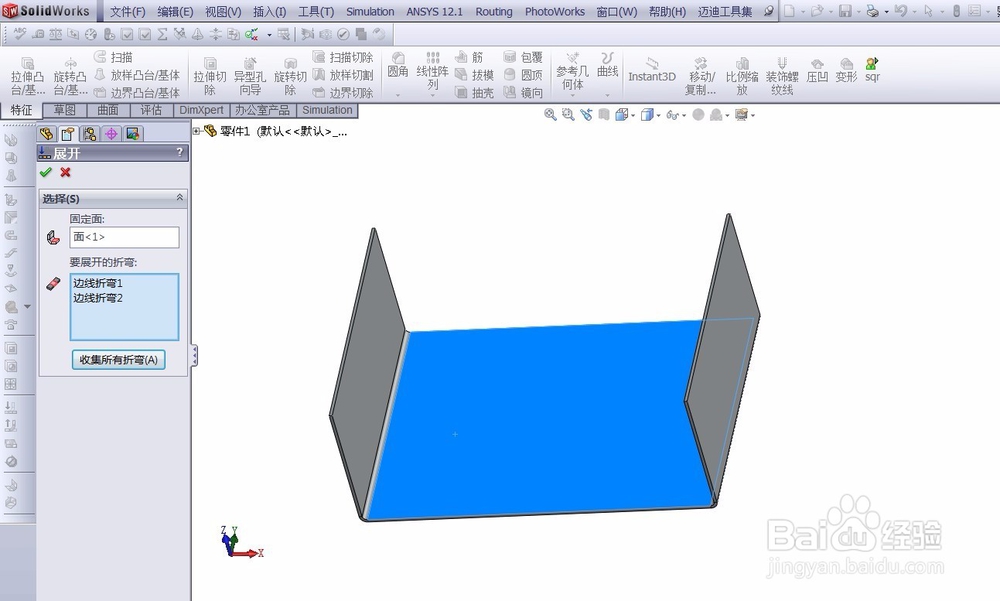Image resolution: width=1000 pixels, height=601 pixels.
Task: Switch to the DimXpert tab
Action: tap(202, 110)
